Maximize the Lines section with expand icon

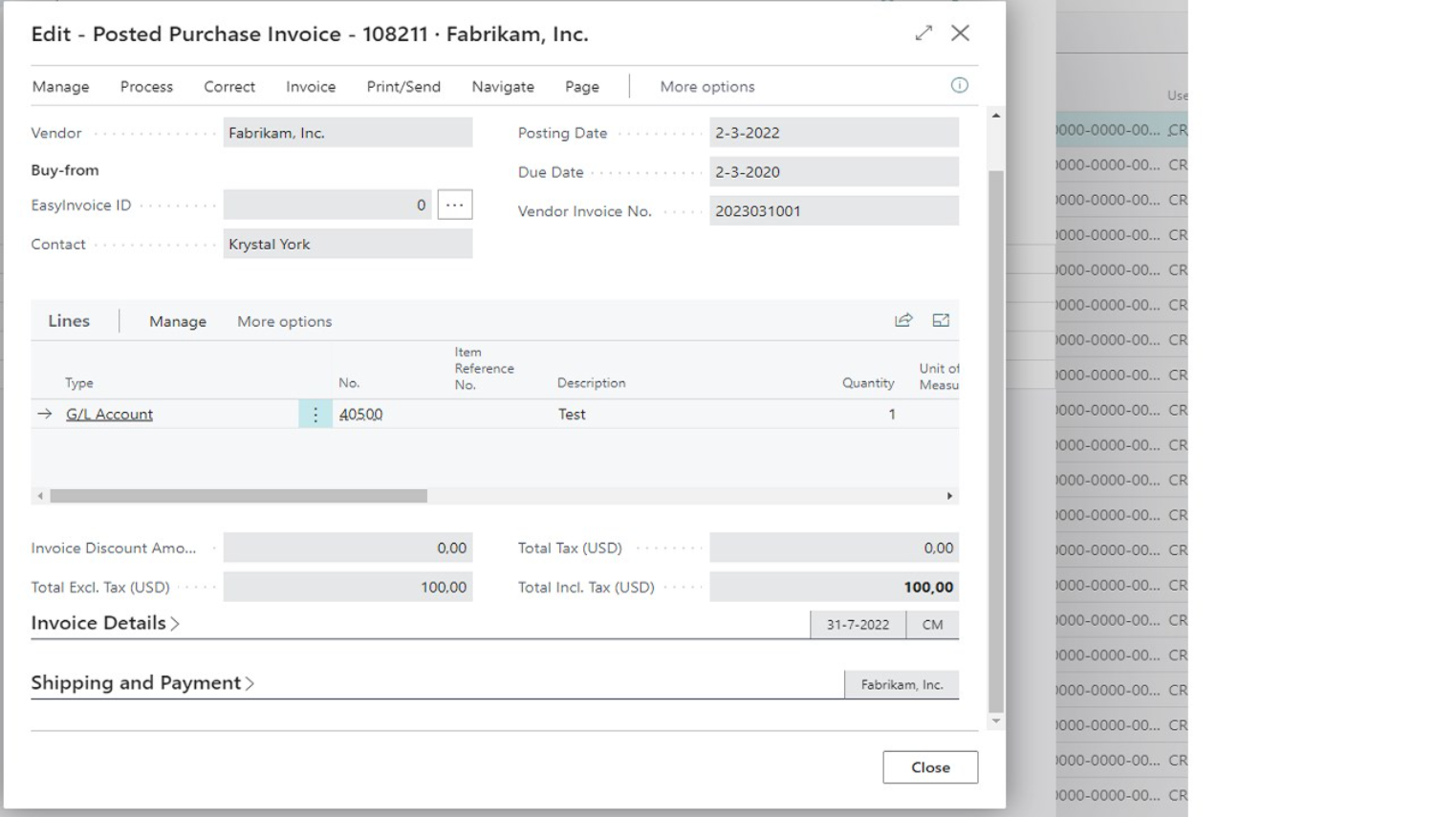click(x=941, y=320)
